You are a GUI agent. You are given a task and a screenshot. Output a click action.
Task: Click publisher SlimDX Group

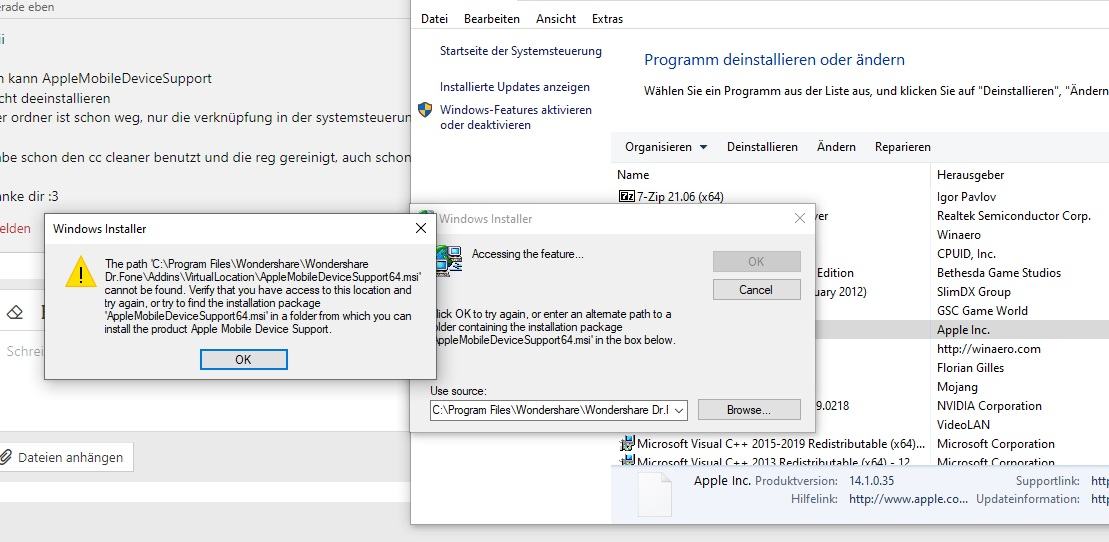973,292
